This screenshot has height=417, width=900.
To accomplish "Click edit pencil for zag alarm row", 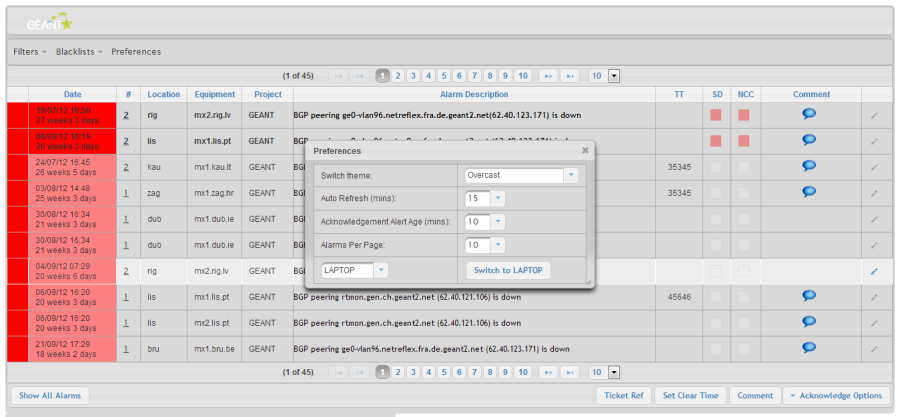I will (874, 193).
